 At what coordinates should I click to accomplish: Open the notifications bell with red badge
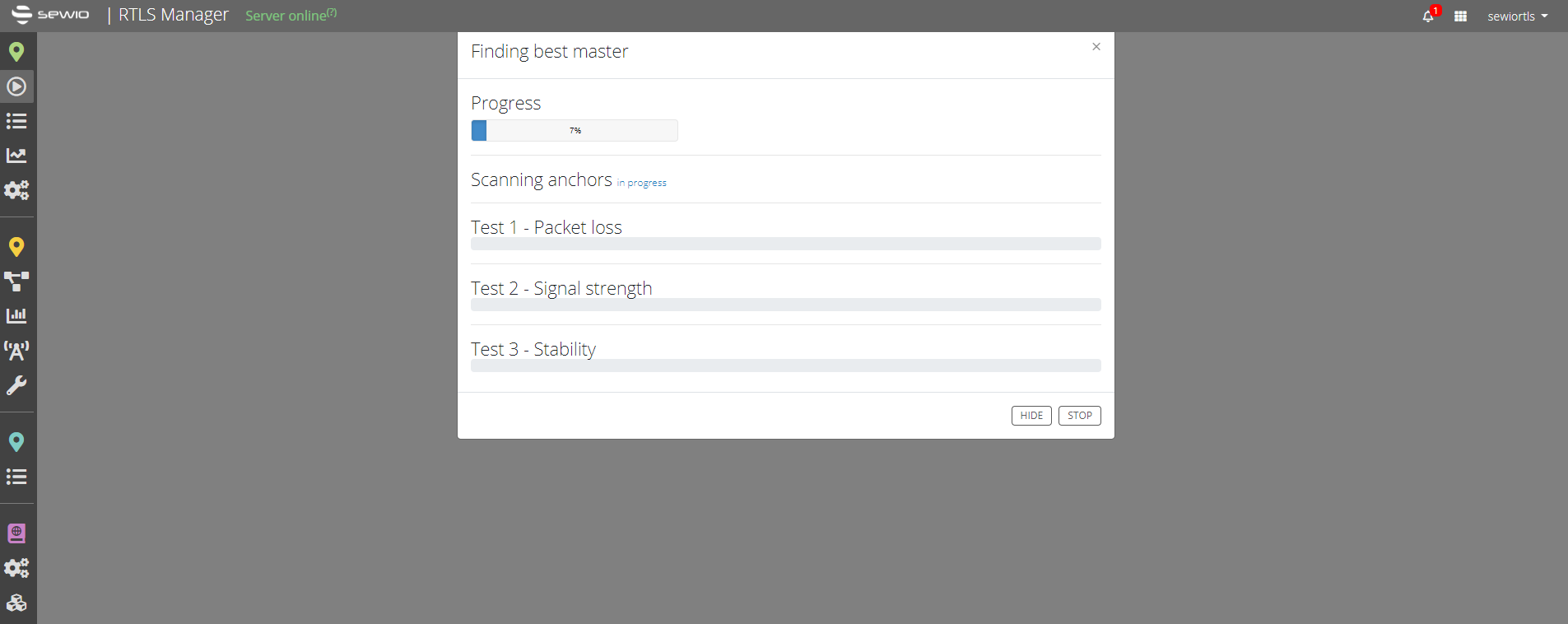tap(1429, 16)
